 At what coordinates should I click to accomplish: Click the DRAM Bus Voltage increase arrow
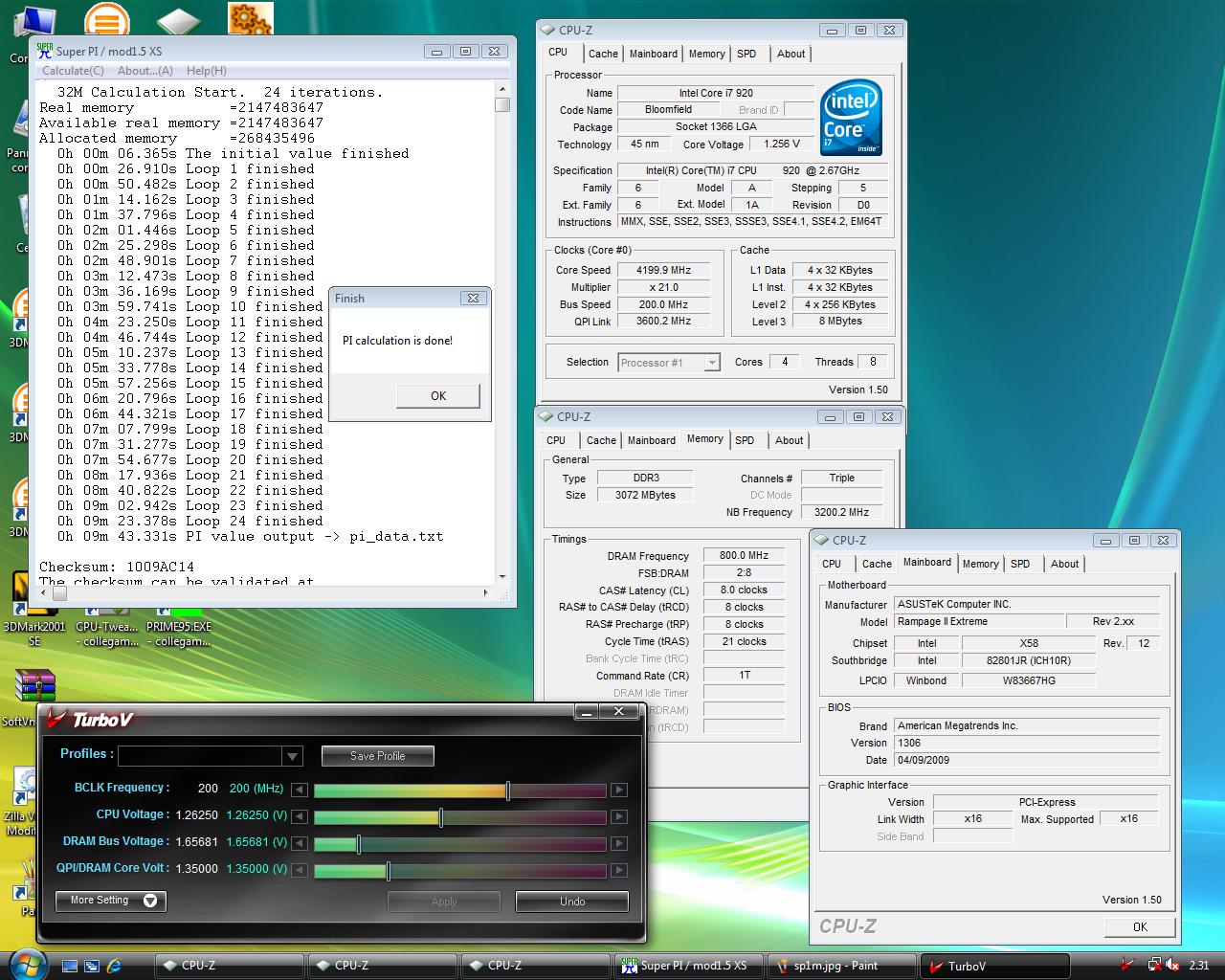[619, 843]
